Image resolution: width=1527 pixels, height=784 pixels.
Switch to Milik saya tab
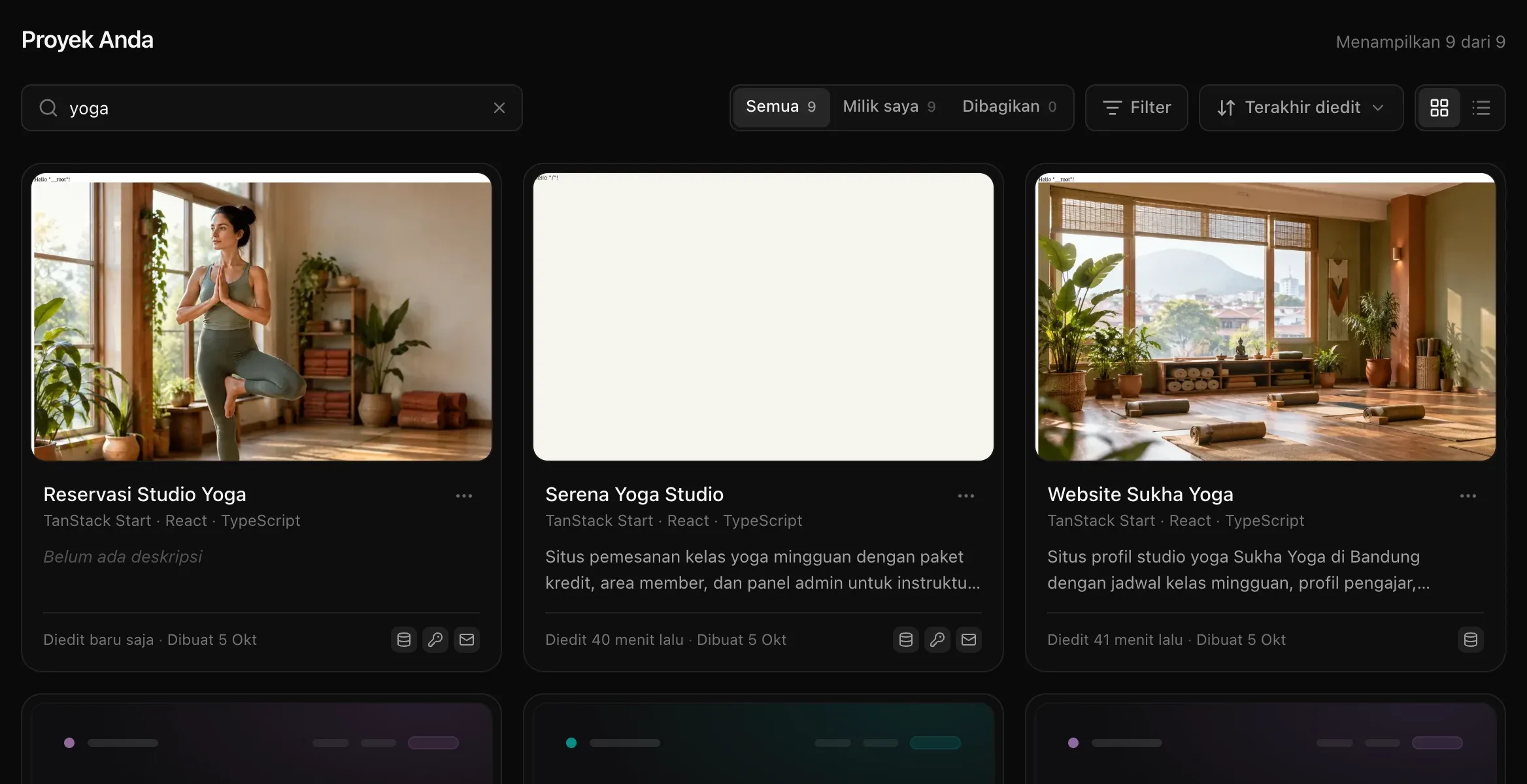click(x=889, y=107)
